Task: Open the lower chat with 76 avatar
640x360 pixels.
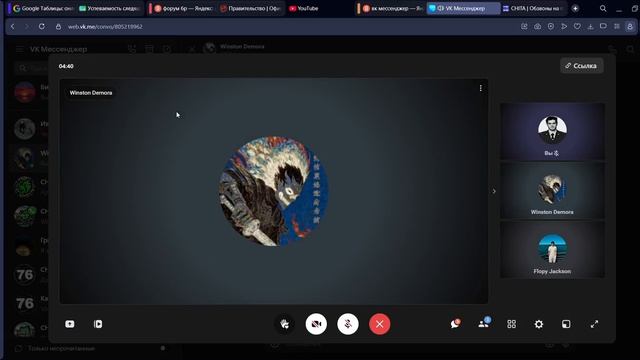Action: pyautogui.click(x=29, y=303)
